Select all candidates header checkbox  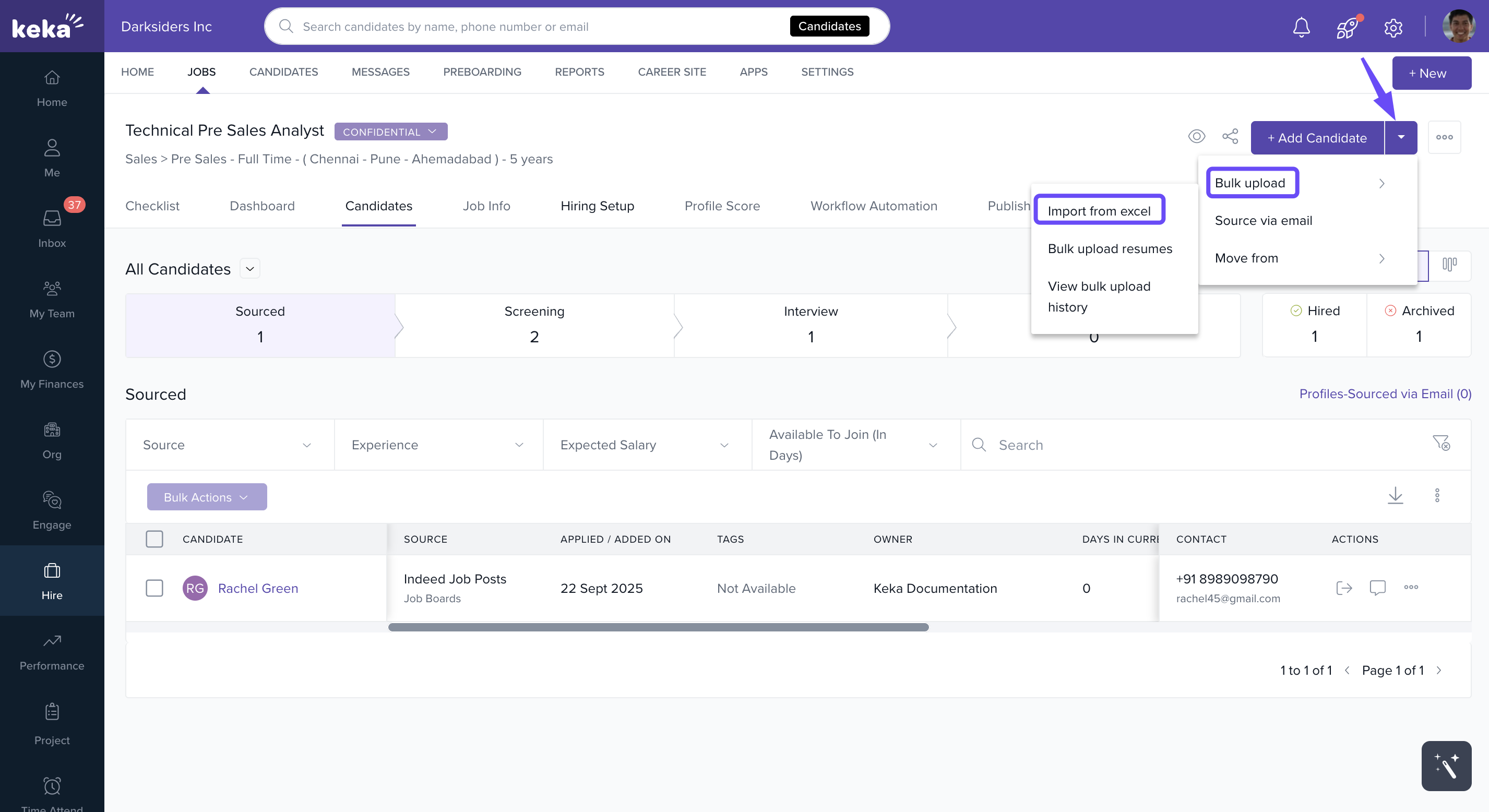click(x=154, y=539)
